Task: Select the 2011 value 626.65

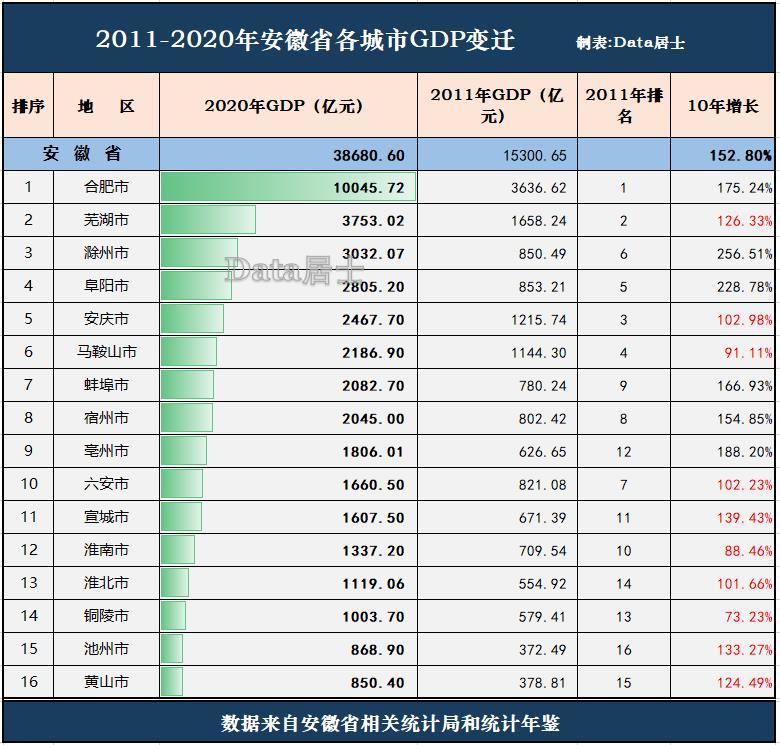Action: [x=542, y=452]
